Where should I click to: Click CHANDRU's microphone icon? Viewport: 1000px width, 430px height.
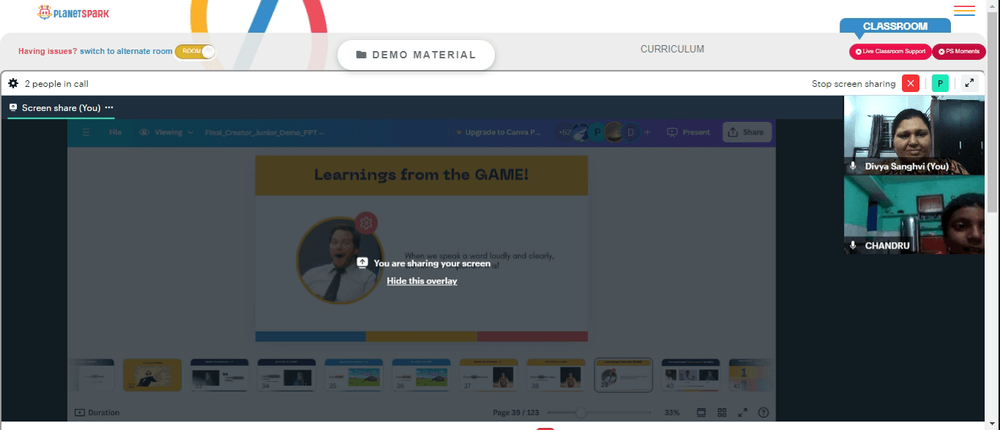pyautogui.click(x=853, y=246)
